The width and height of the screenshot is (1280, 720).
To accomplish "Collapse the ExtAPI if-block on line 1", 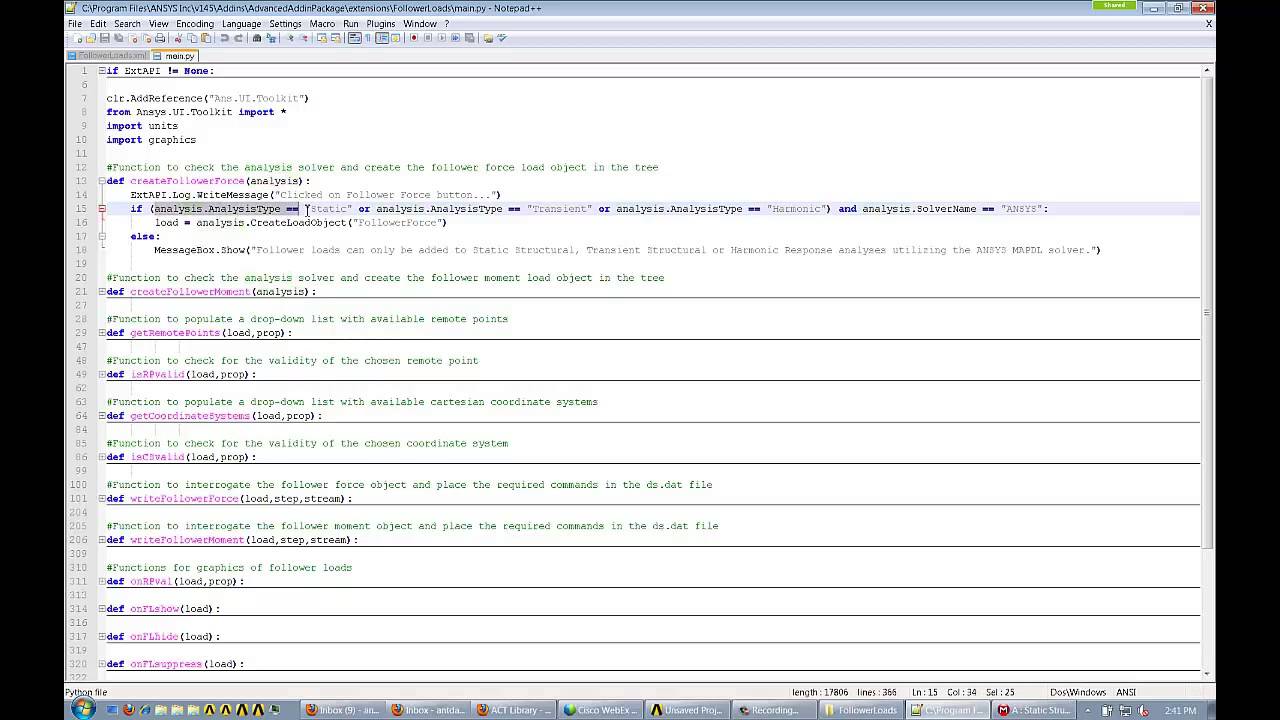I will pyautogui.click(x=101, y=71).
